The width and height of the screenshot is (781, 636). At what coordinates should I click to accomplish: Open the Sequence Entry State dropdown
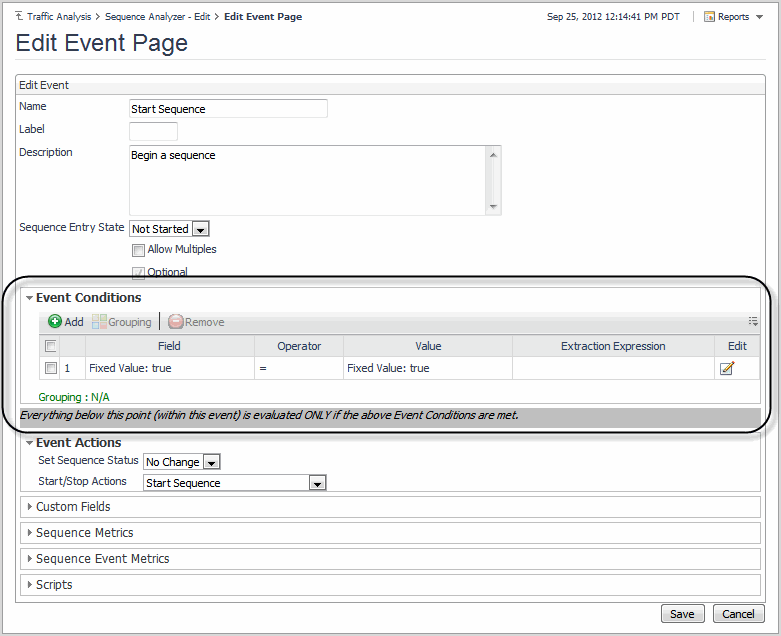(200, 229)
